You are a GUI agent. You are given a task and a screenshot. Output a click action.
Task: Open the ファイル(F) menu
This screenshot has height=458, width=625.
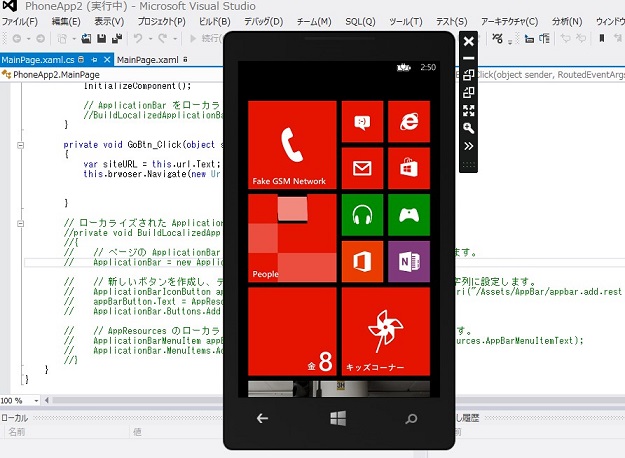click(19, 22)
